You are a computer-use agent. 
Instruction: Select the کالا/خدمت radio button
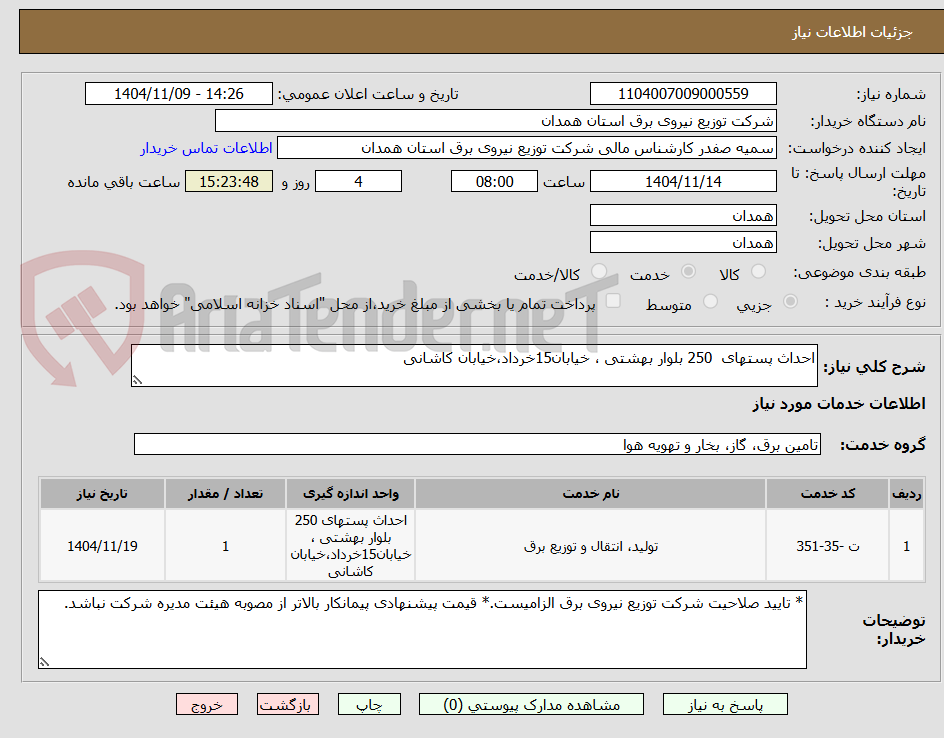599,272
